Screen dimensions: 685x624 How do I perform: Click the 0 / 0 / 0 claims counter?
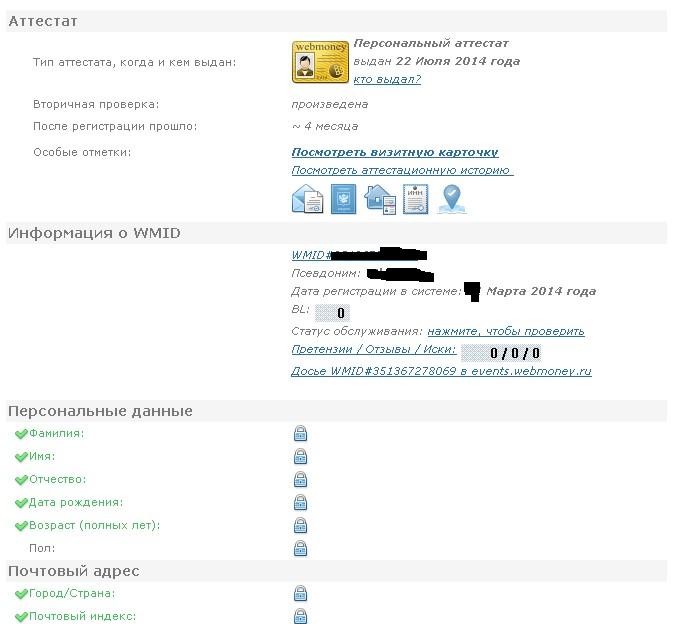pyautogui.click(x=501, y=353)
